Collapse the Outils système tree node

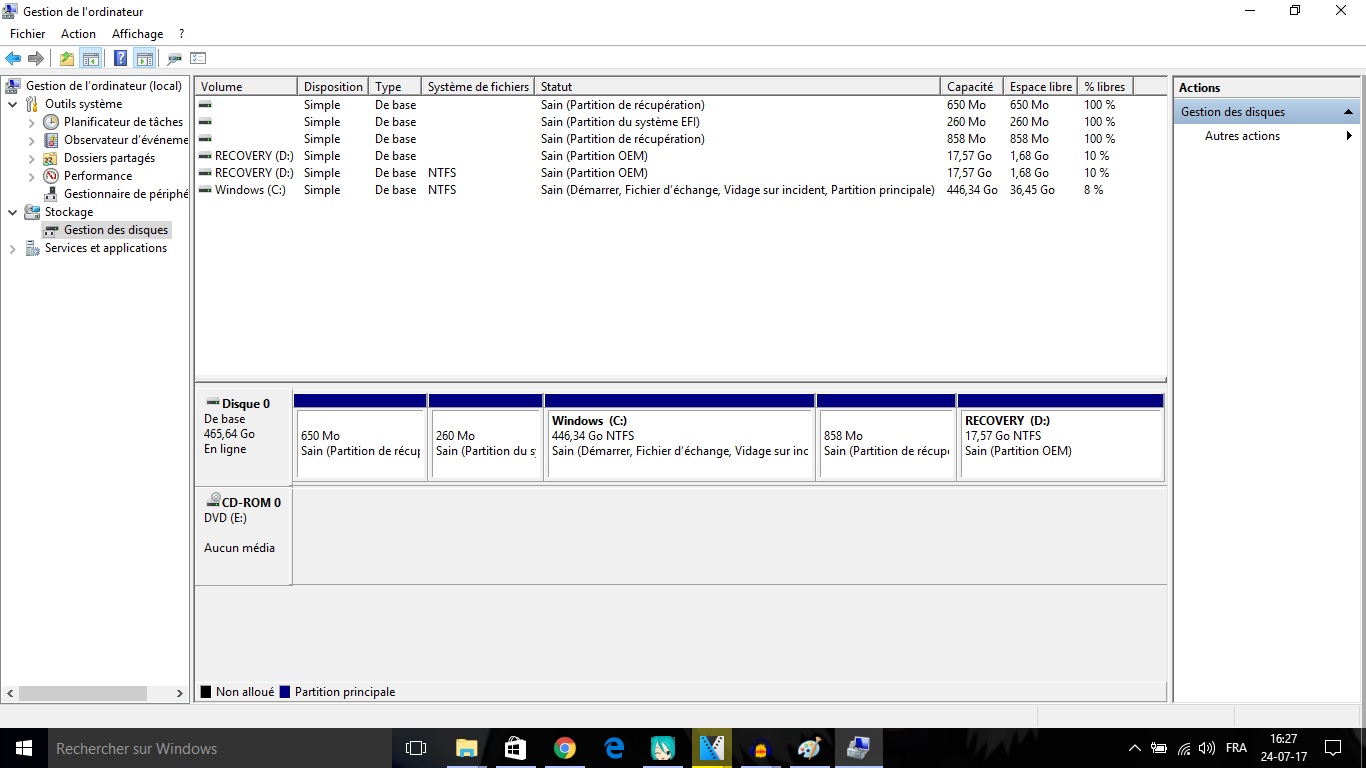(12, 104)
